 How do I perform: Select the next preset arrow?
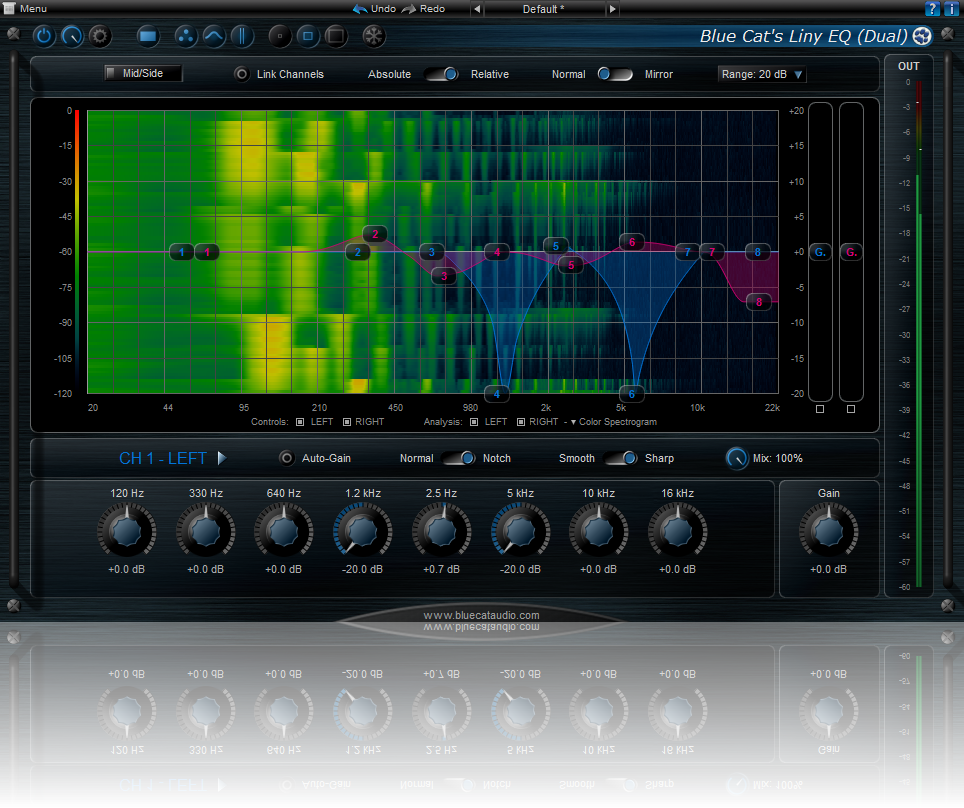click(613, 9)
